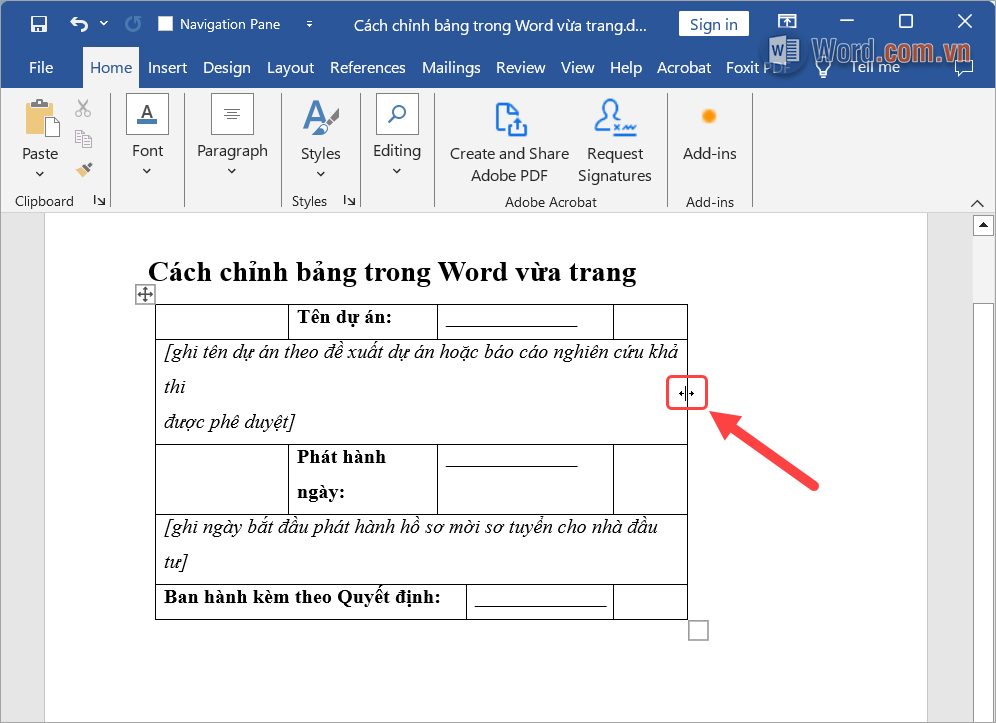This screenshot has width=996, height=723.
Task: Use the Format Painter icon
Action: click(83, 170)
